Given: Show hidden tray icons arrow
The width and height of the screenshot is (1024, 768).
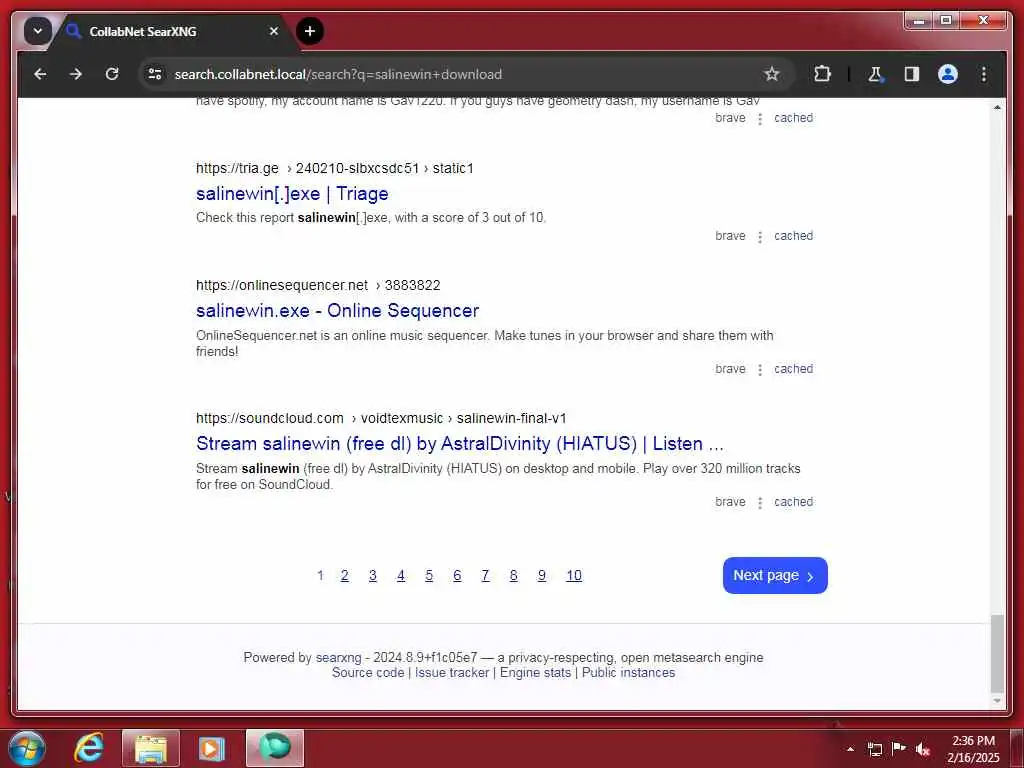Looking at the screenshot, I should point(850,749).
